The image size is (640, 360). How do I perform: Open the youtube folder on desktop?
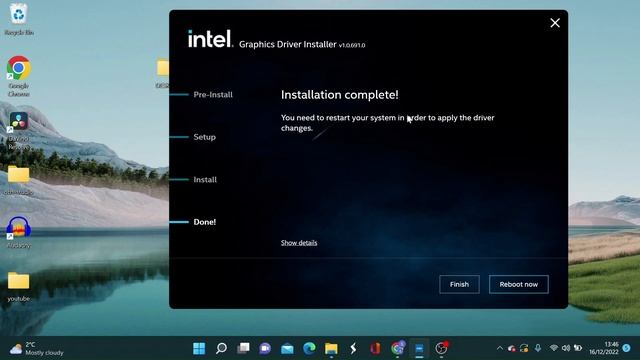click(x=19, y=287)
